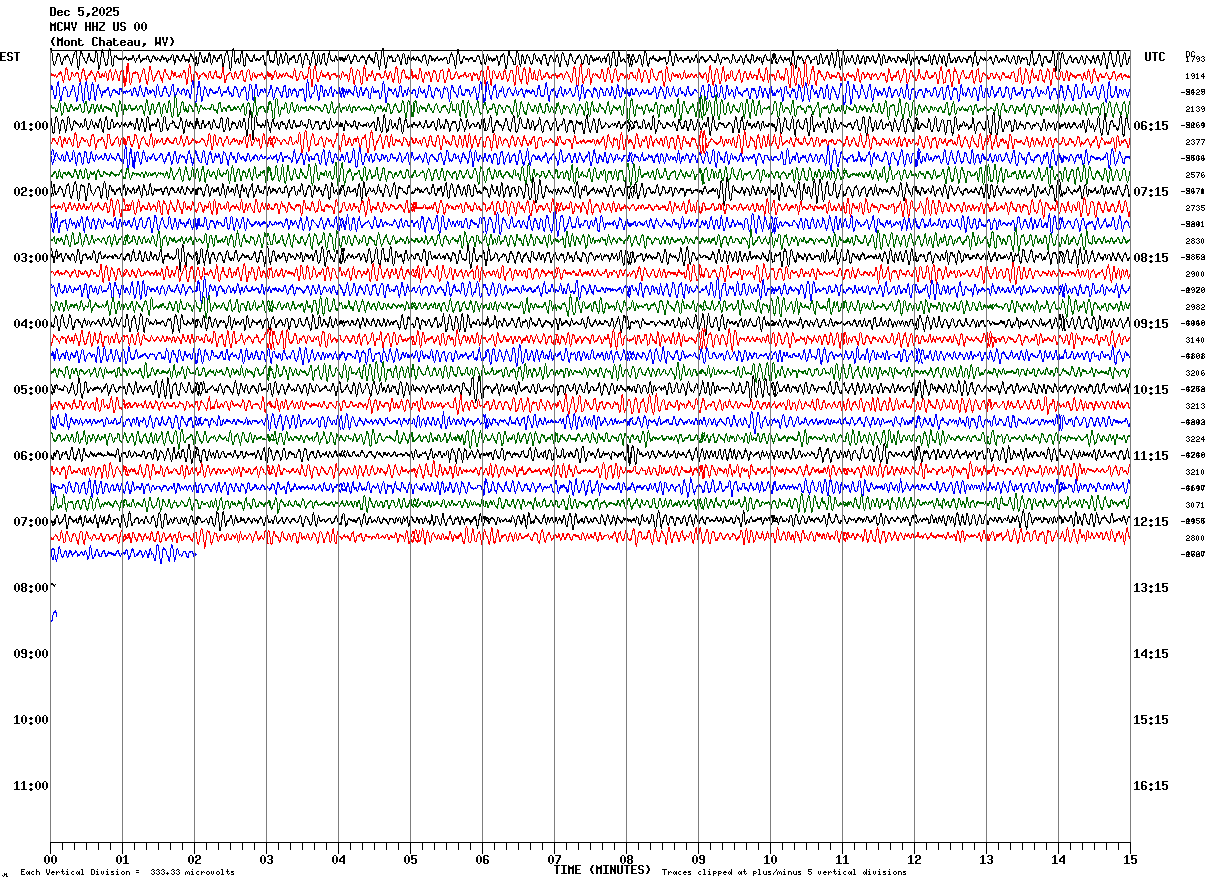Screen dimensions: 1210x886
Task: Click the "Each Vertical Division = 333.33 microvolts" note
Action: (127, 873)
